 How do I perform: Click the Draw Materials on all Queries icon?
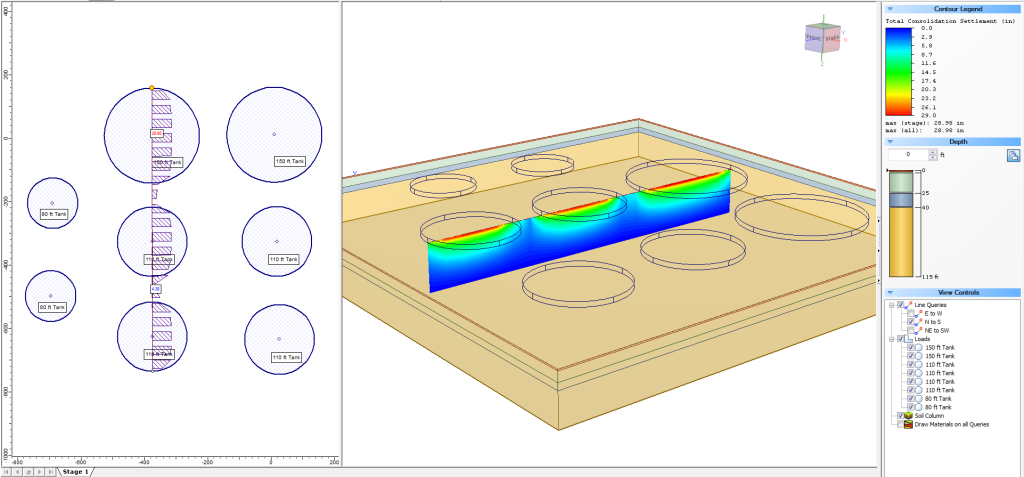(x=908, y=424)
